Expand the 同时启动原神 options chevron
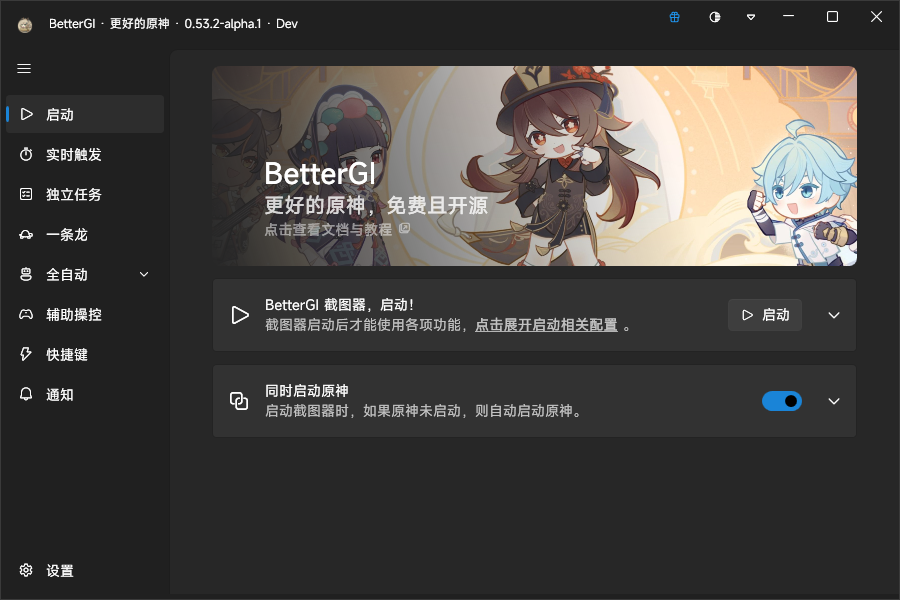900x600 pixels. pyautogui.click(x=834, y=401)
